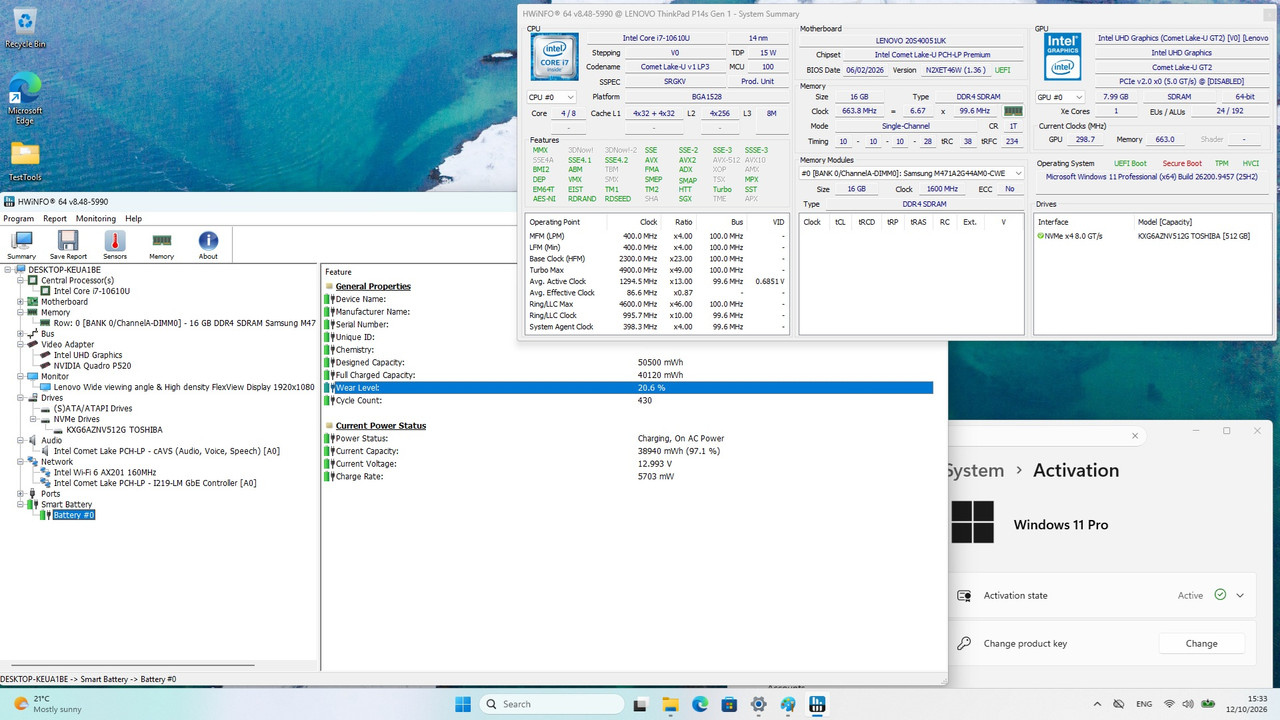Open the Summary toolbar icon

pos(21,245)
